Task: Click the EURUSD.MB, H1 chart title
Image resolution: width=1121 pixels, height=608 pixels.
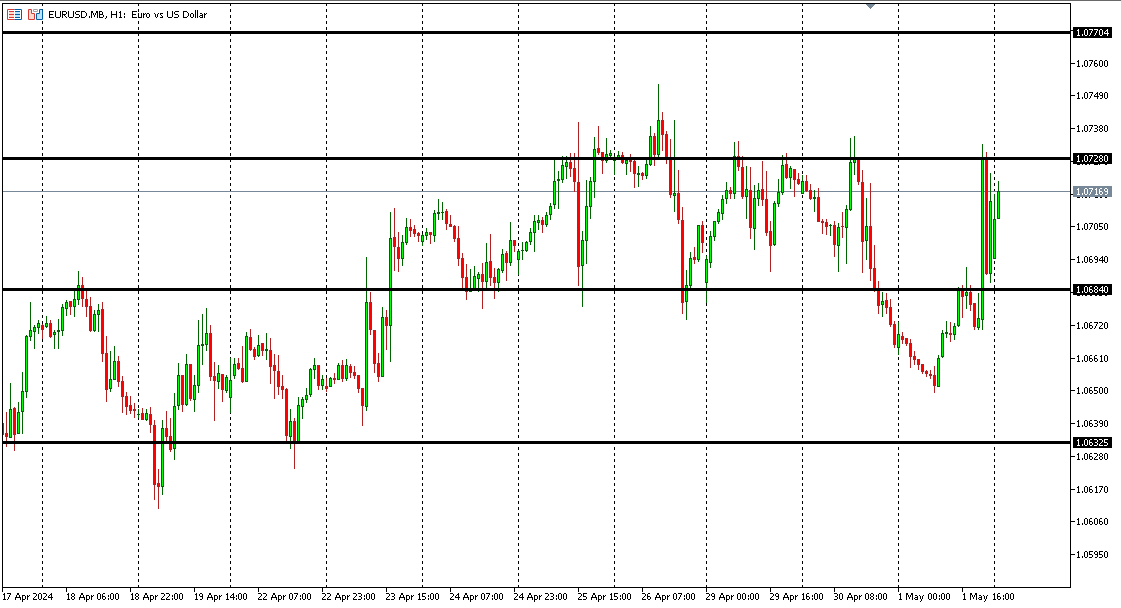Action: [x=127, y=14]
